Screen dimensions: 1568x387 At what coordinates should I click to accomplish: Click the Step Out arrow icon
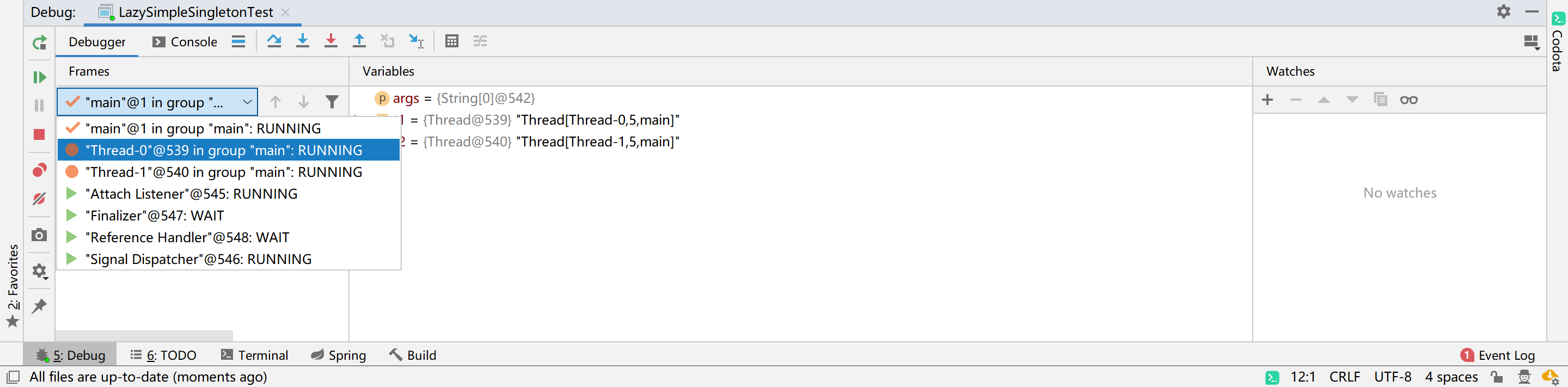coord(359,41)
